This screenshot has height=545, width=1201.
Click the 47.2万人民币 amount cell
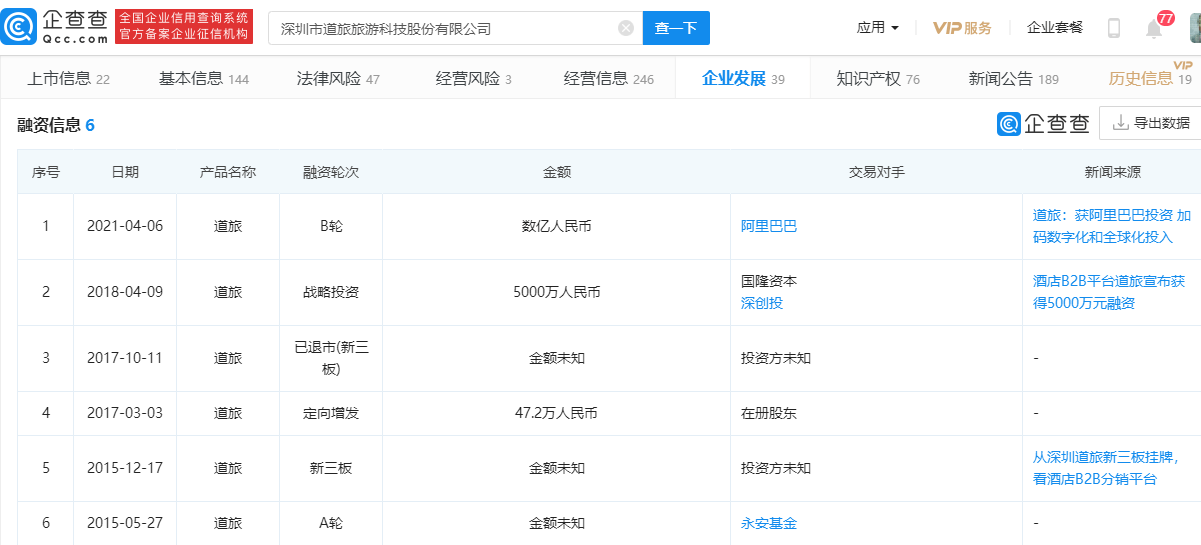tap(557, 413)
